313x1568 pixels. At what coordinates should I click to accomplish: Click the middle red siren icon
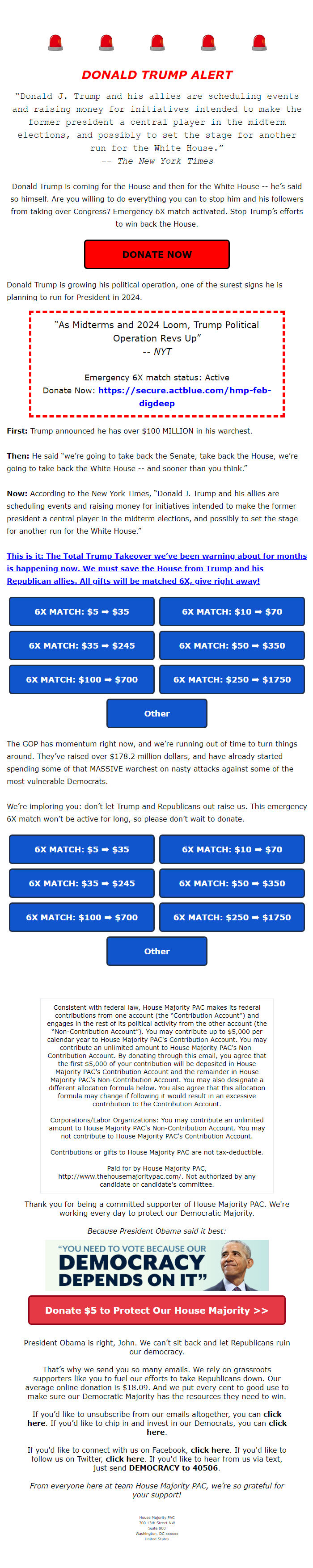(x=157, y=42)
